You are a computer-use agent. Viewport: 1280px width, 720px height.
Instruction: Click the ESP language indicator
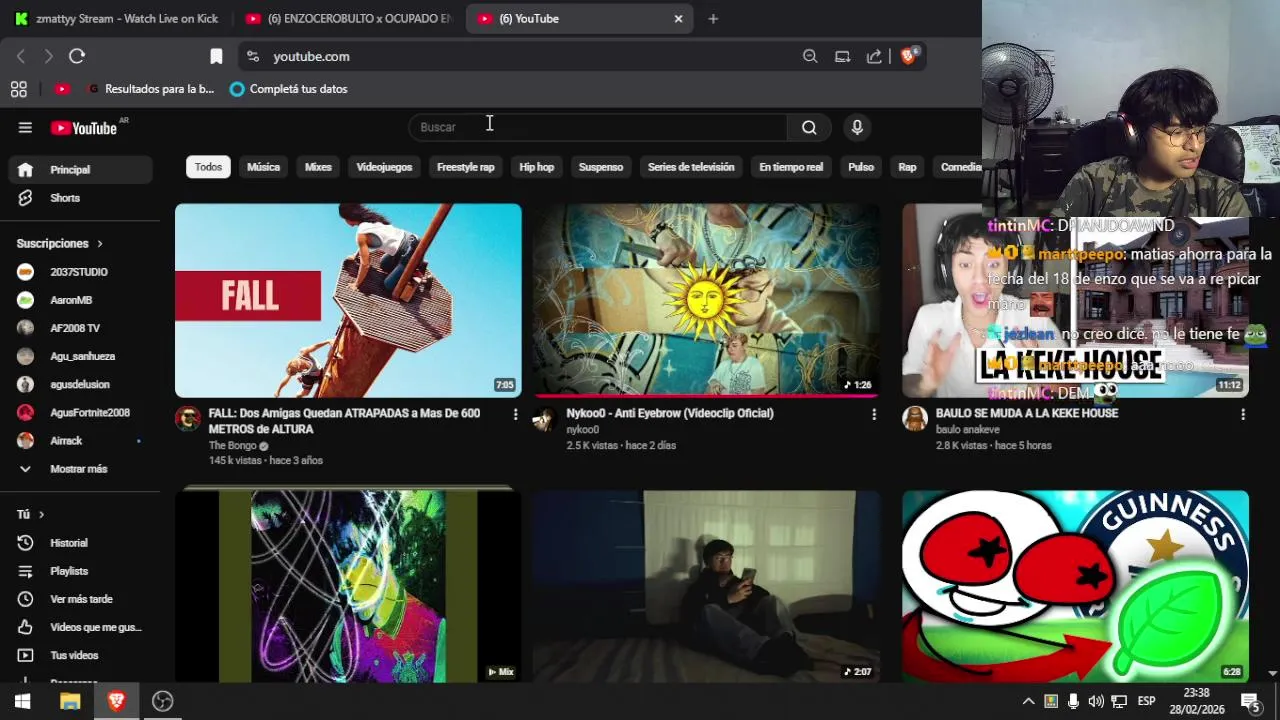(x=1146, y=701)
